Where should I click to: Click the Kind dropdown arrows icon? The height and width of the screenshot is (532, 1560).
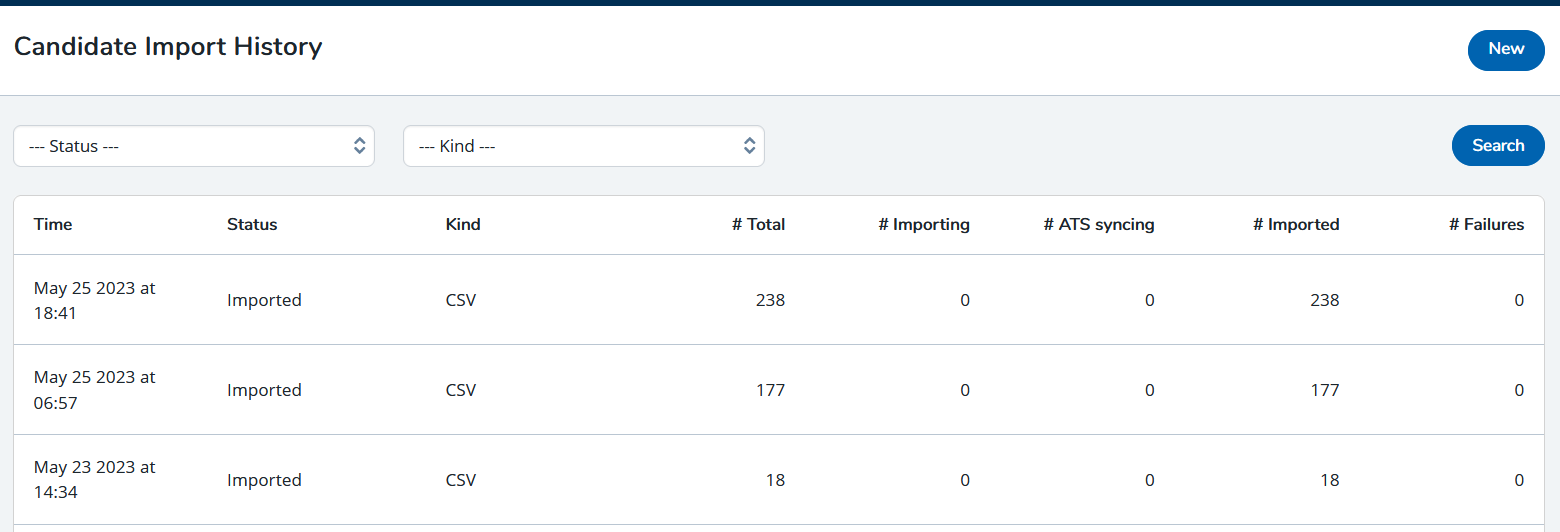(x=749, y=146)
